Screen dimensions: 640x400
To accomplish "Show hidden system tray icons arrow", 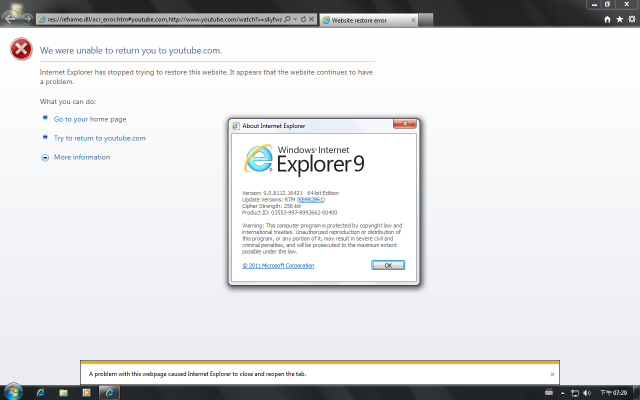I will [562, 393].
